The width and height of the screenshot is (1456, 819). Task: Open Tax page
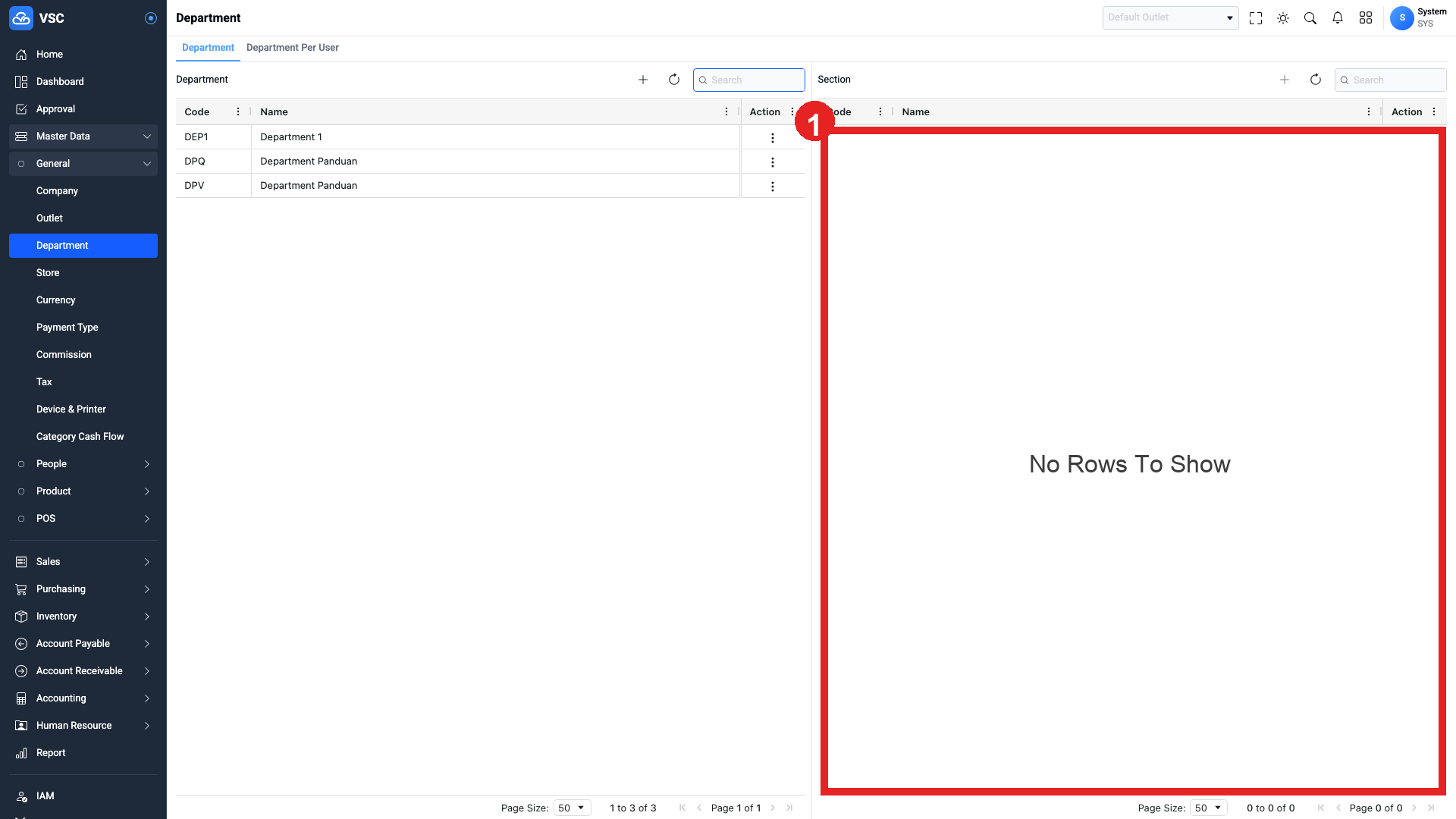click(83, 382)
